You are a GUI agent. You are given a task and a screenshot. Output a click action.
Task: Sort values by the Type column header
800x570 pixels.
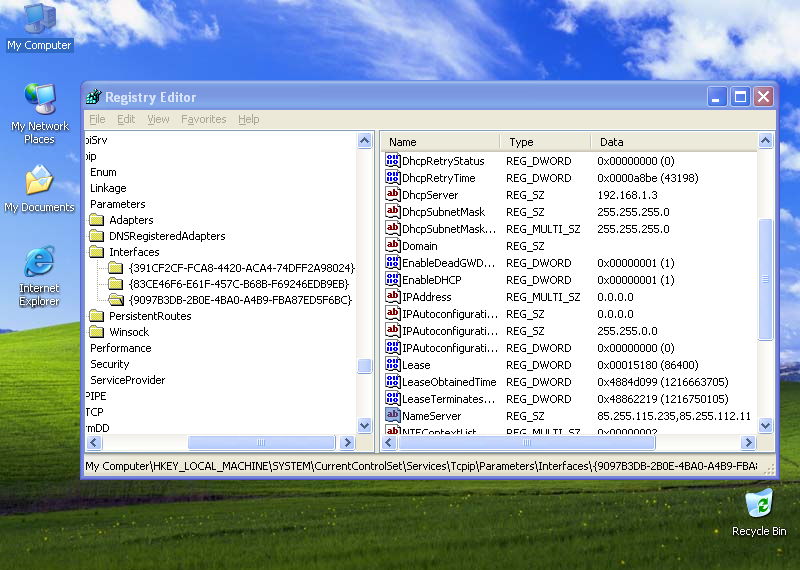pos(545,142)
